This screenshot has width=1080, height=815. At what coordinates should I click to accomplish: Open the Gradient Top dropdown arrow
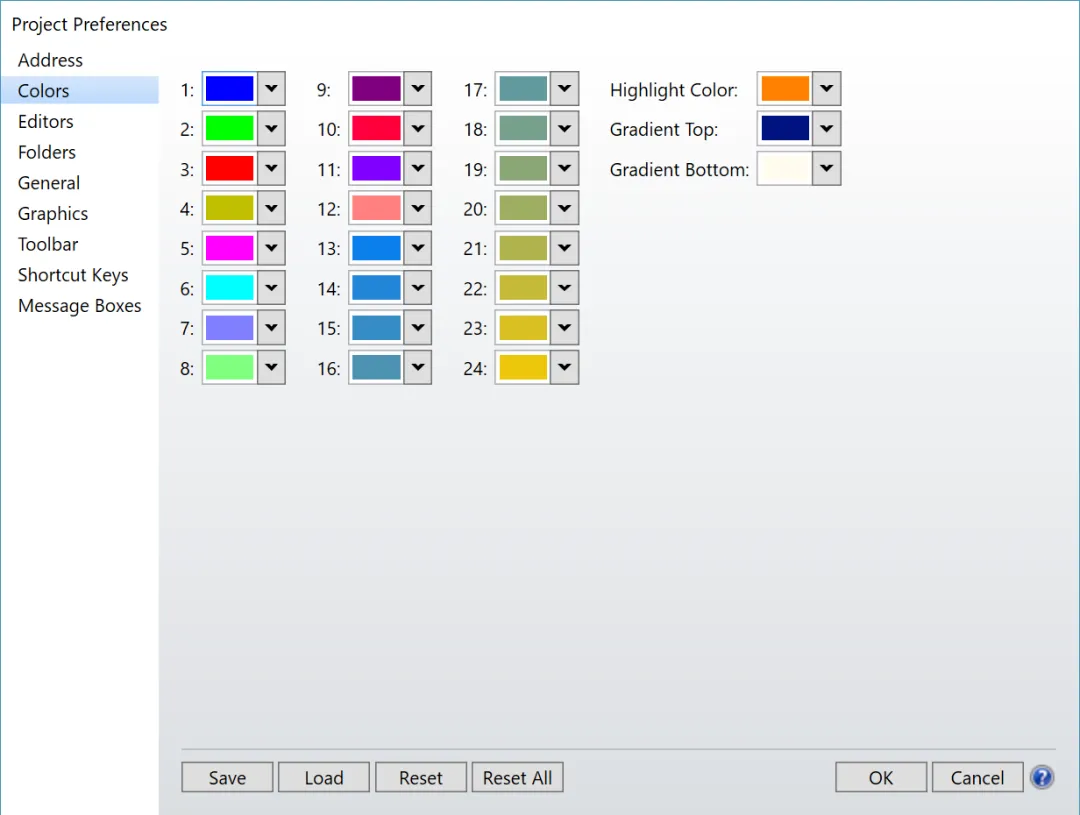click(x=826, y=129)
